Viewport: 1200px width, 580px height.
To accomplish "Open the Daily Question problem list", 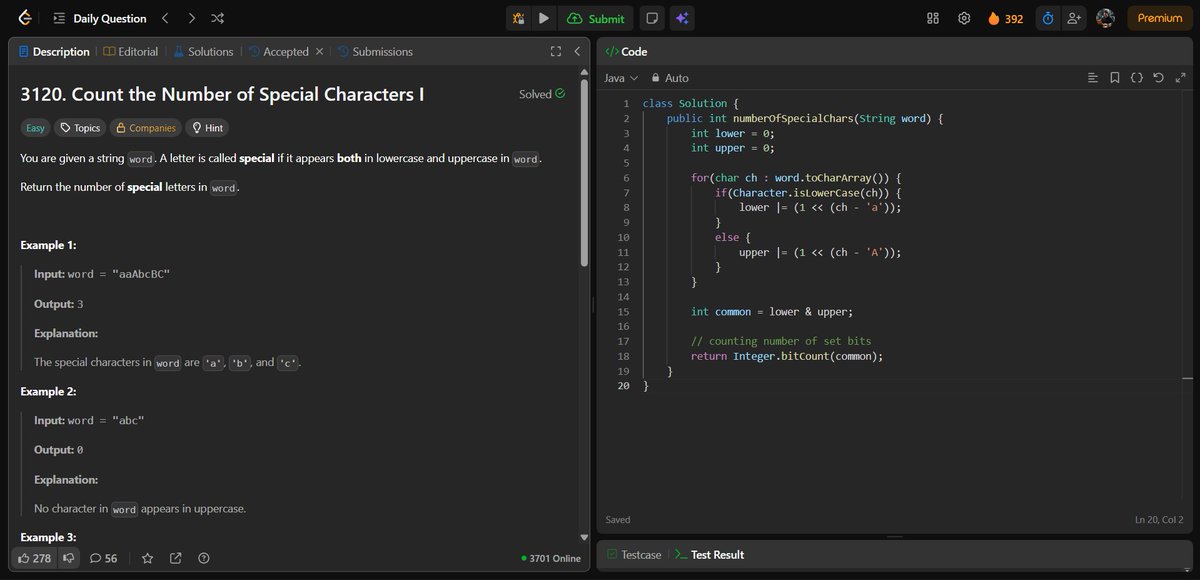I will point(99,18).
